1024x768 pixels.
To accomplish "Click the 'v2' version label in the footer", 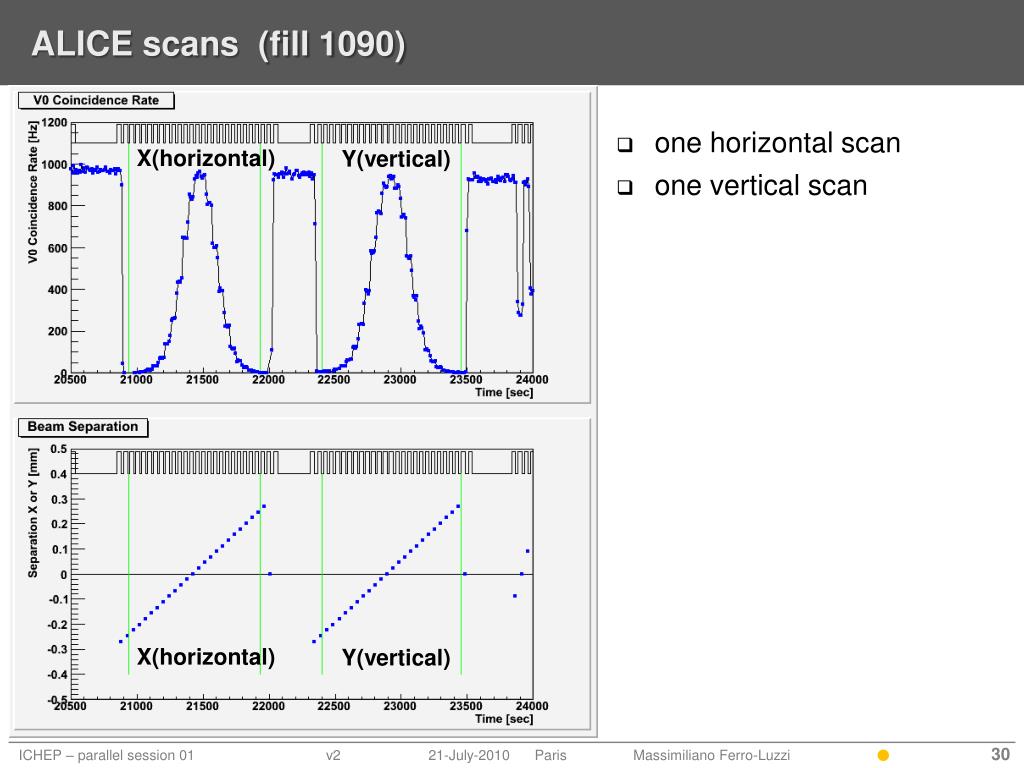I will [333, 755].
